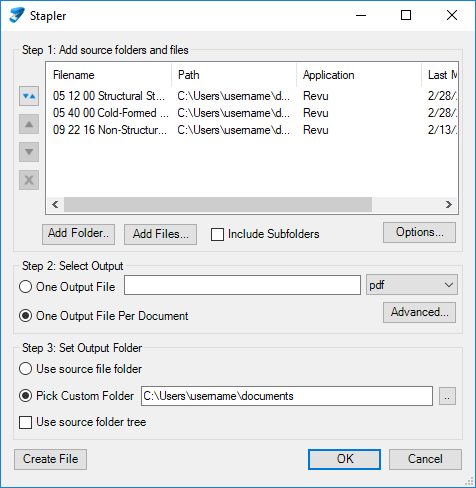This screenshot has width=476, height=488.
Task: Select One Output File radio button
Action: (x=26, y=287)
